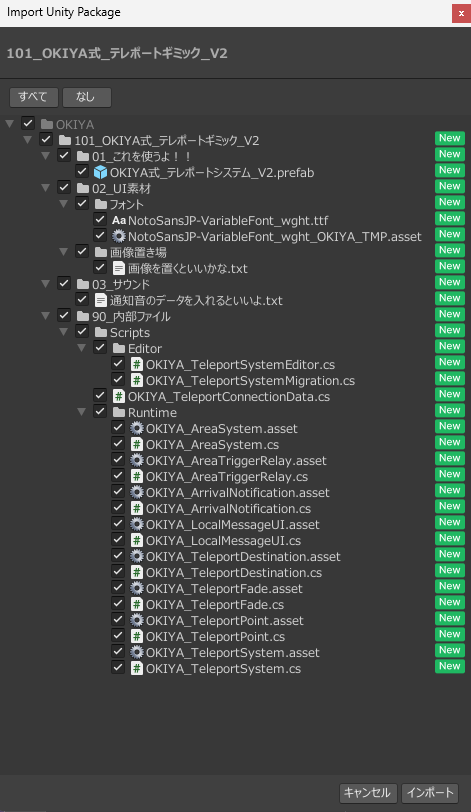Collapse the 01_これを使うよ！！ folder

pos(46,156)
